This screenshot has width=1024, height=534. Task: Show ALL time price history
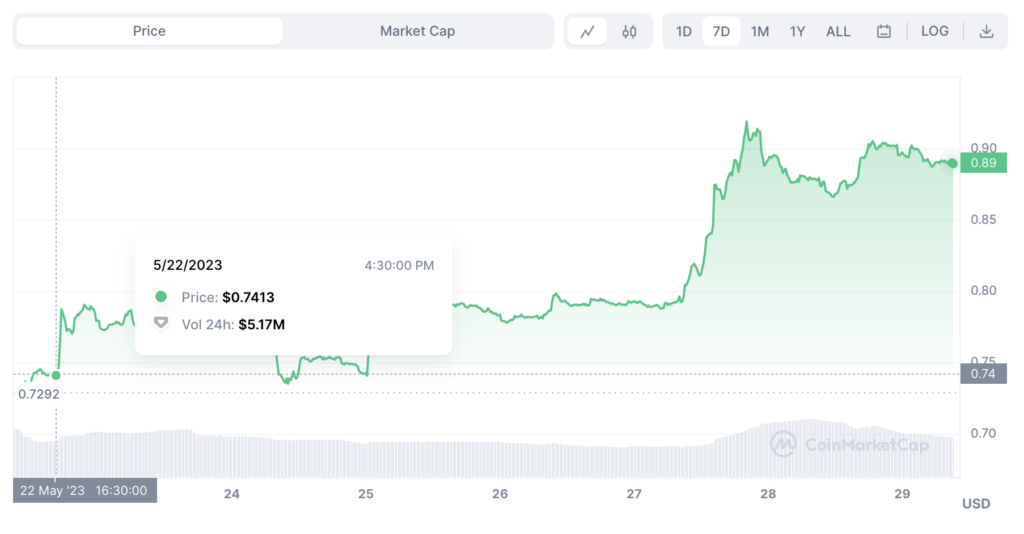tap(838, 31)
